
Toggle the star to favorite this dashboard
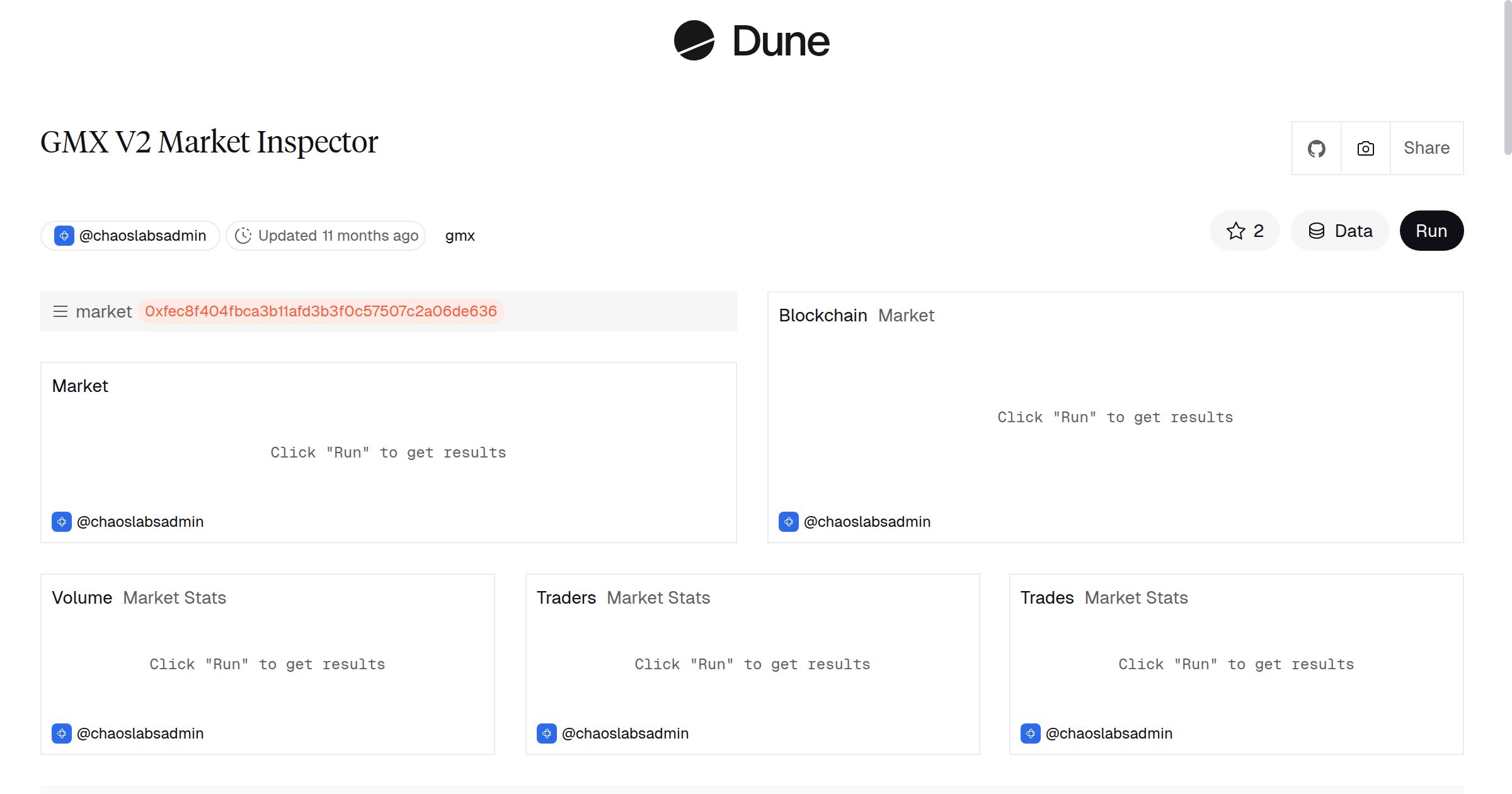click(1236, 231)
